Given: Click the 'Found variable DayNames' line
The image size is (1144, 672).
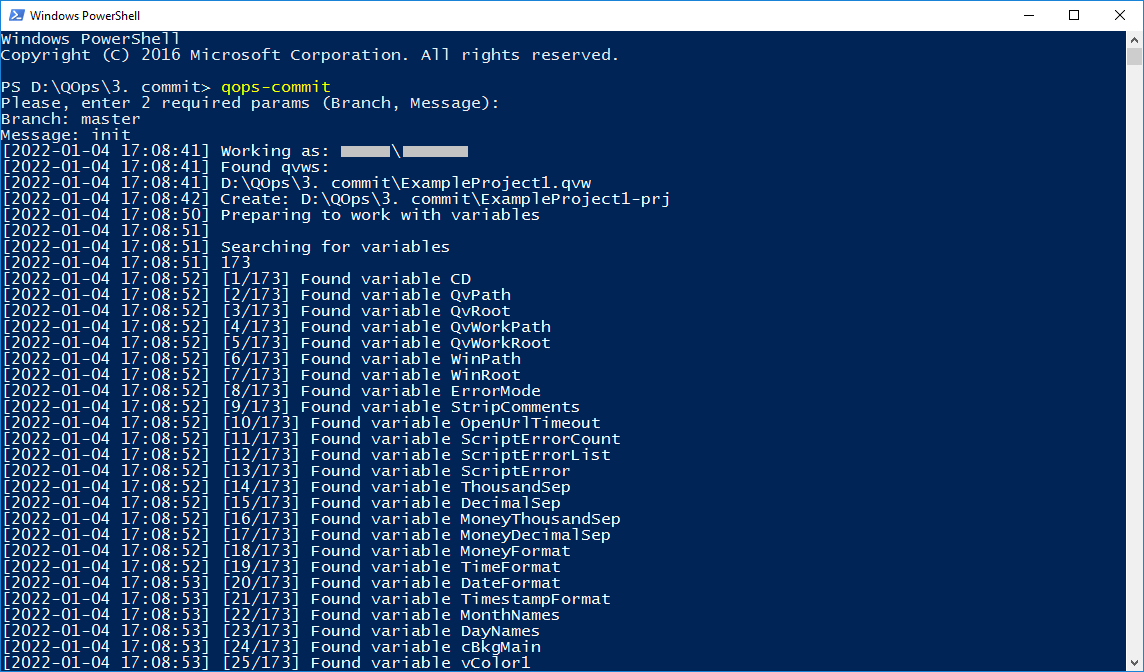Looking at the screenshot, I should [271, 633].
